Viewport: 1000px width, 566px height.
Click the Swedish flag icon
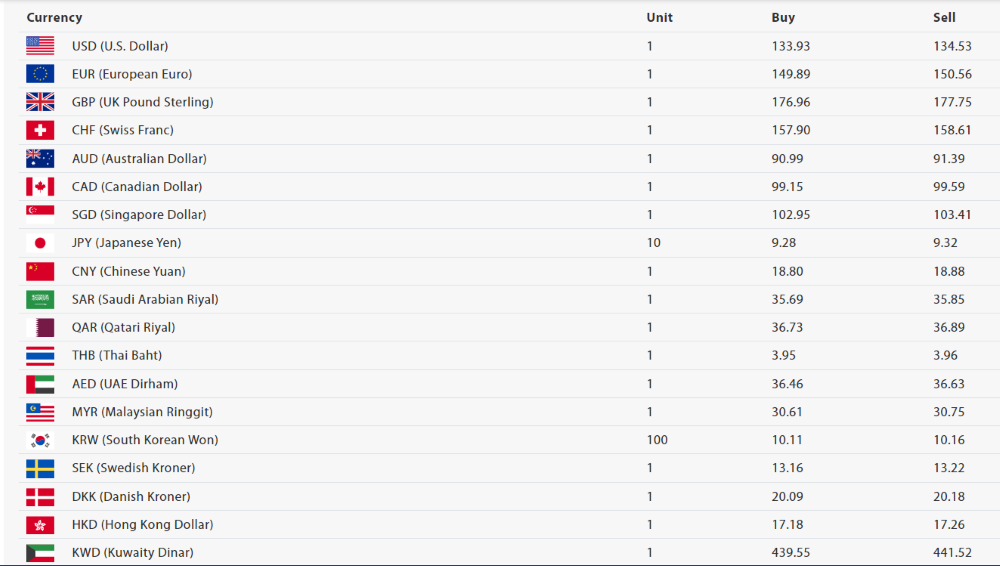click(x=40, y=468)
